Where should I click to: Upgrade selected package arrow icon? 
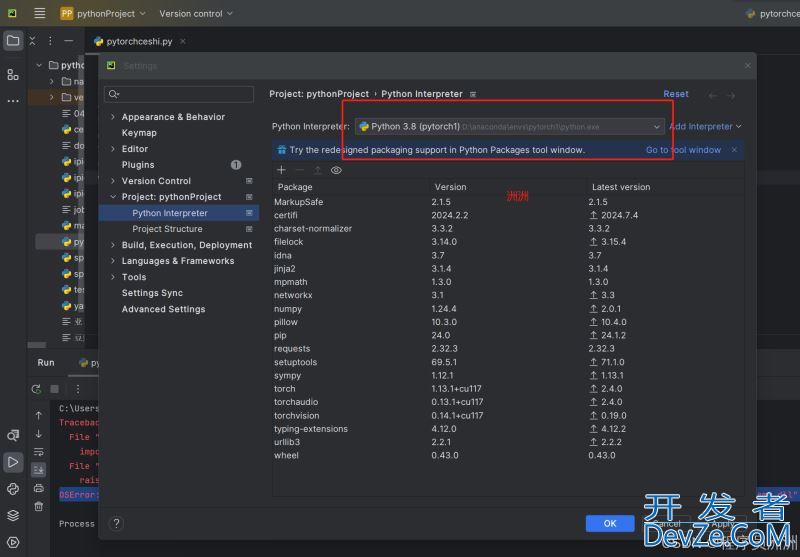point(318,170)
